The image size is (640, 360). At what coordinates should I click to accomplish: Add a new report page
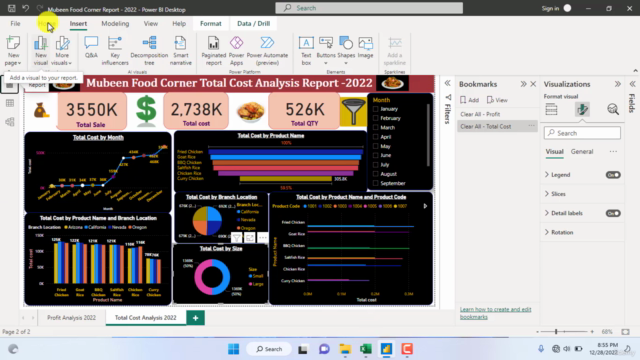(x=196, y=318)
